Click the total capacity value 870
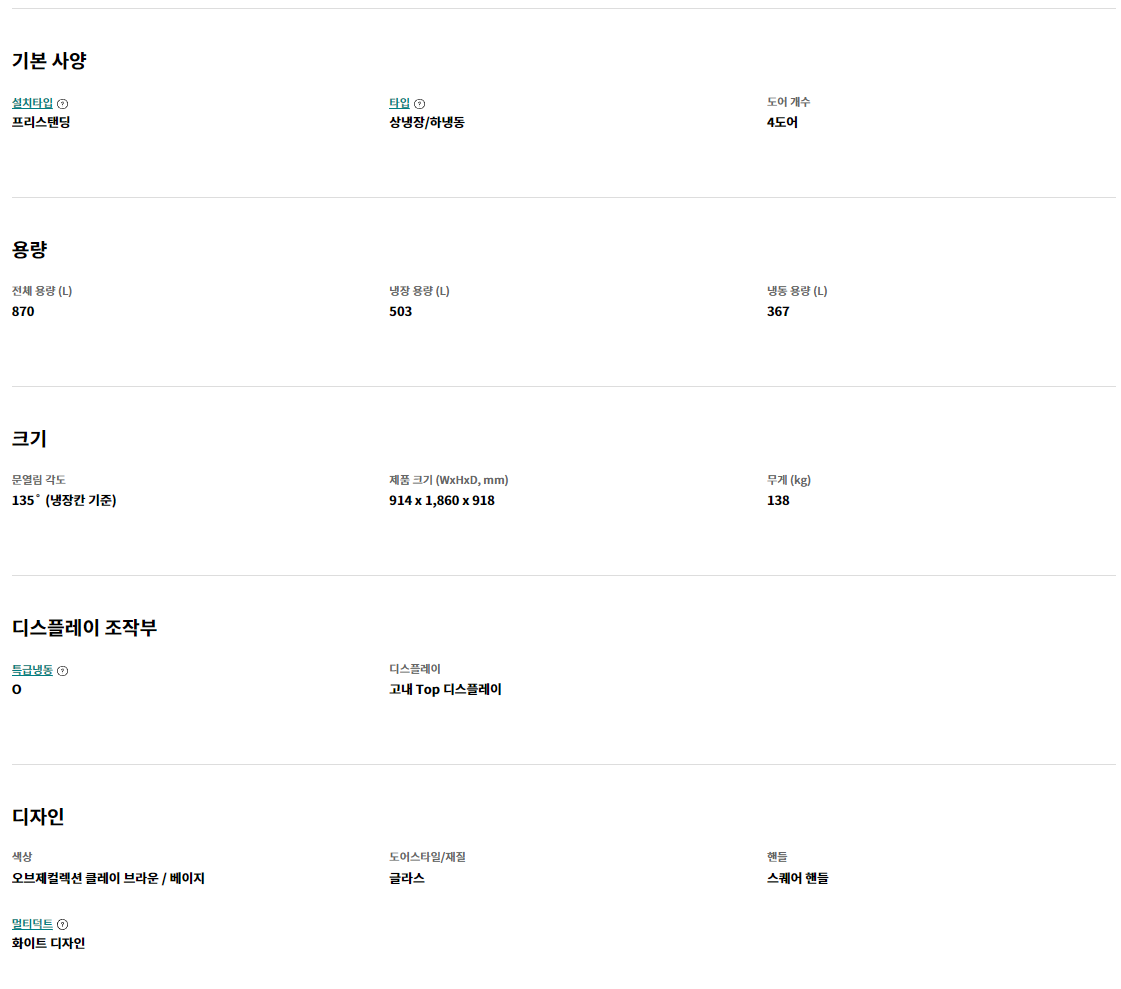 pyautogui.click(x=23, y=312)
